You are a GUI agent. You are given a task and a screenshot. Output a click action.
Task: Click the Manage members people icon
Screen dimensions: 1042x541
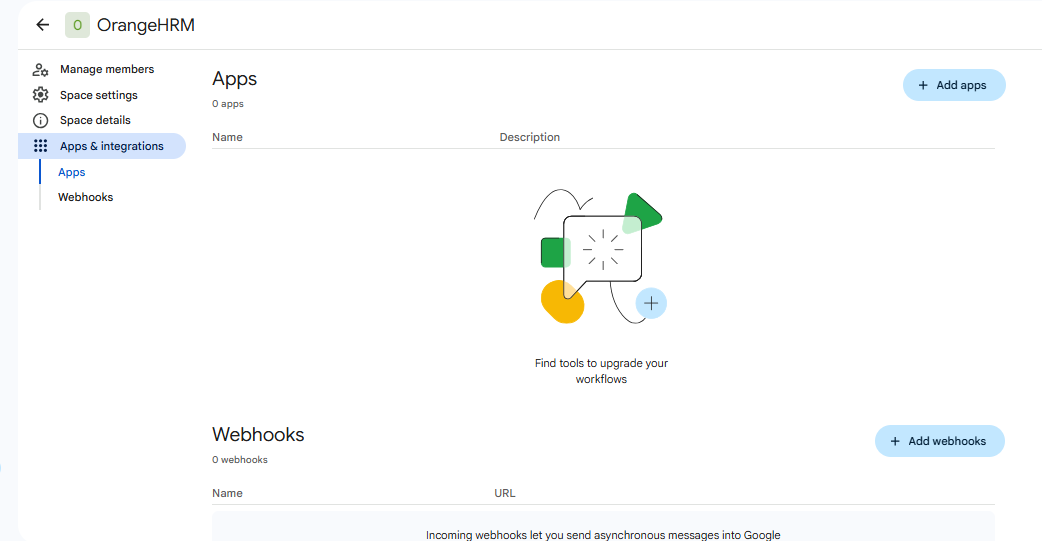pos(41,69)
